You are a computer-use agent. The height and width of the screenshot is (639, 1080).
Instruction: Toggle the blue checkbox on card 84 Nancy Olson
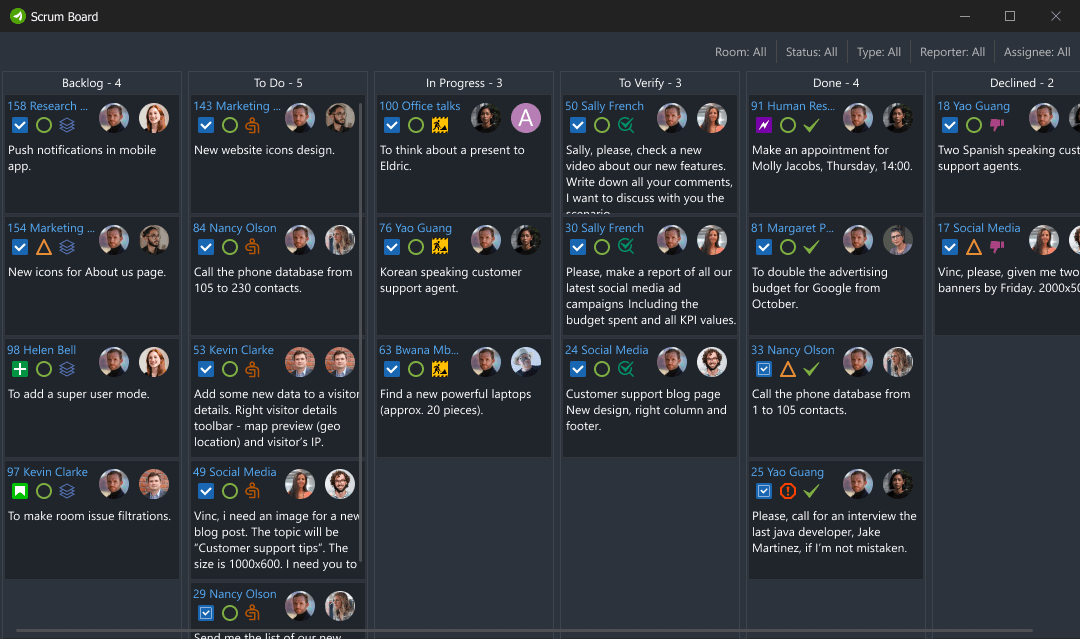[207, 247]
